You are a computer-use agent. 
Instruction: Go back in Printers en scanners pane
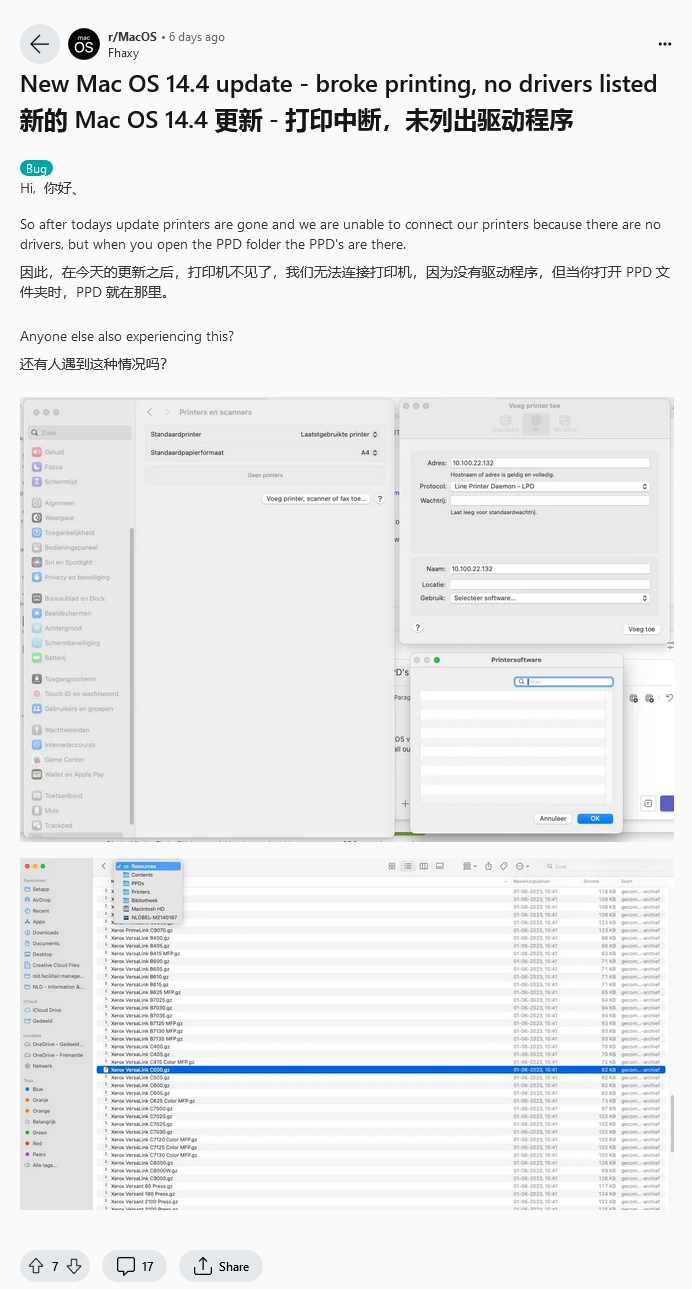point(149,412)
